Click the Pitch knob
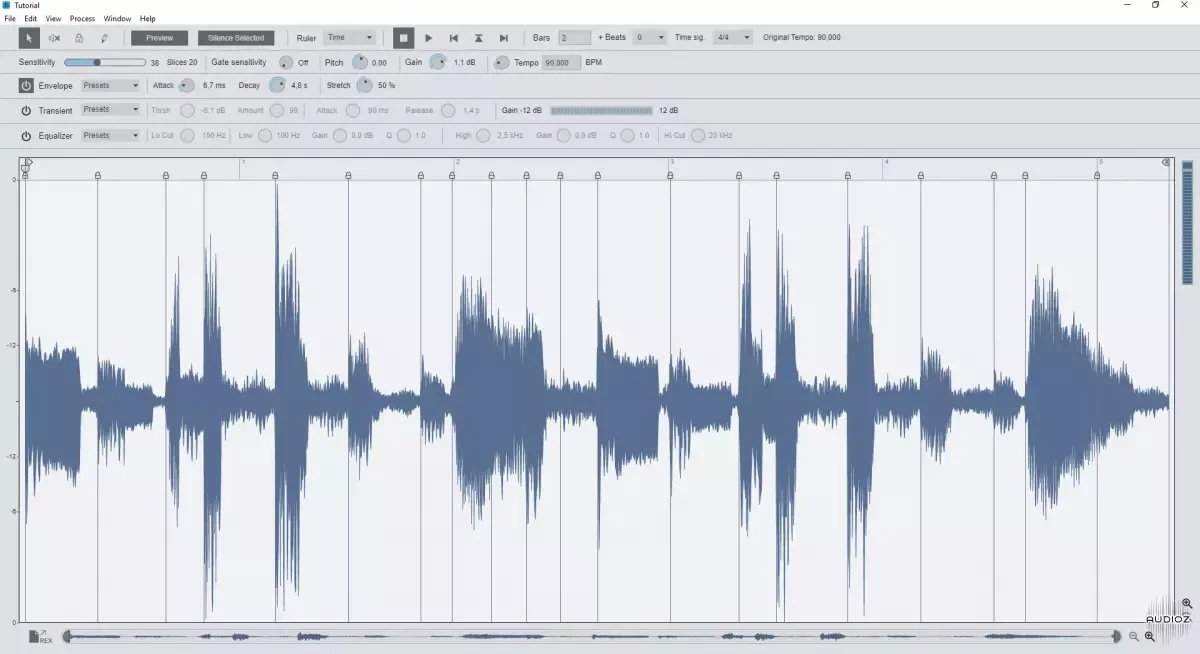Screen dimensions: 1200x654 click(360, 62)
